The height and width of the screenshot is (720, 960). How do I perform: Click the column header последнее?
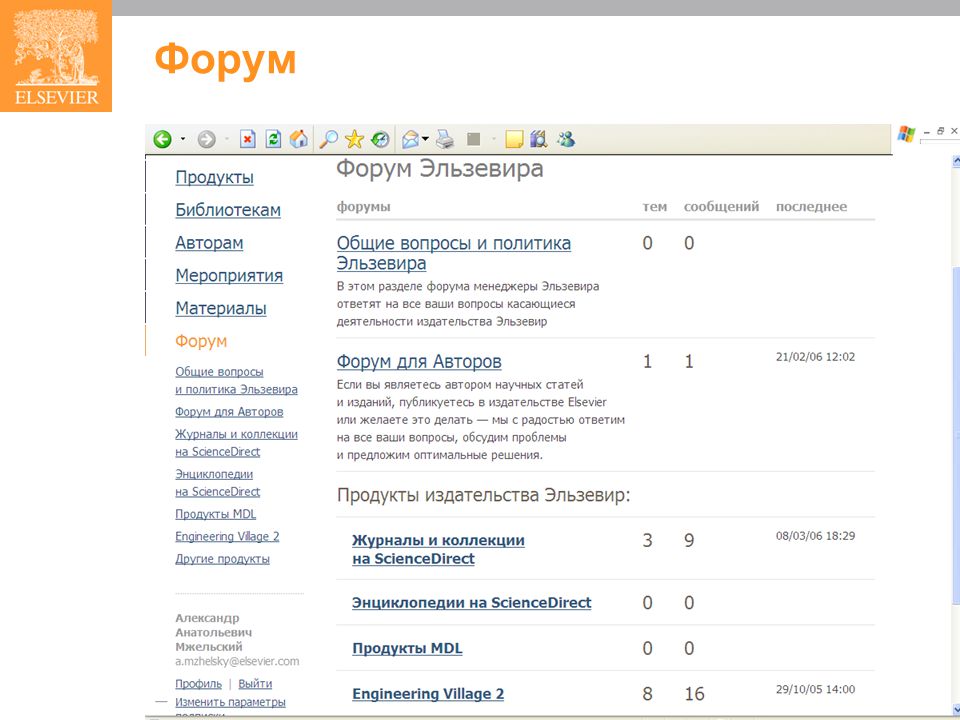tap(811, 207)
